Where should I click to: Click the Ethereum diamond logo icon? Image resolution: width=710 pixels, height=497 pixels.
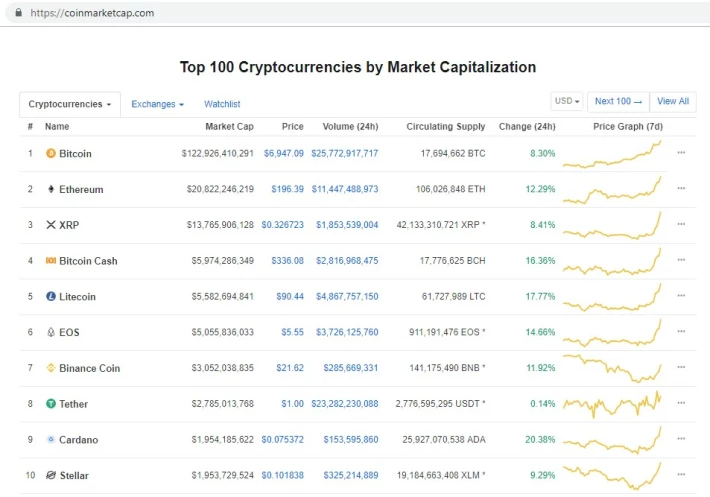[51, 189]
